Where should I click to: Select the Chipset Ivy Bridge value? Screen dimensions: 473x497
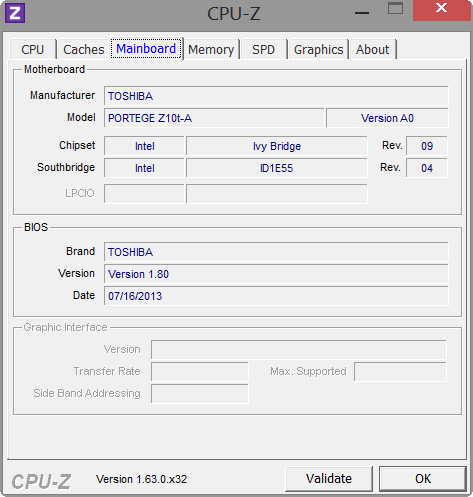coord(277,146)
